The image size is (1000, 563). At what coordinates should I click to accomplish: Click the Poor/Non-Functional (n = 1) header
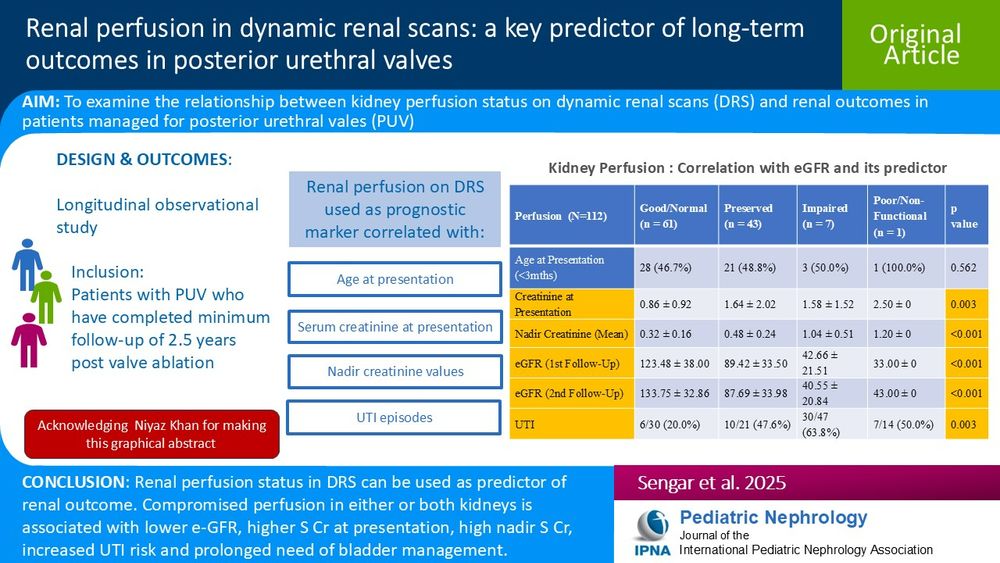coord(906,216)
